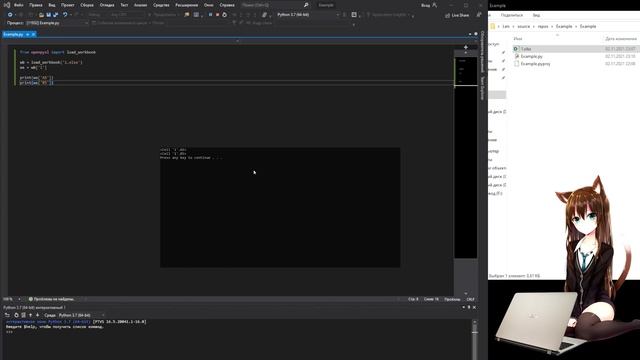
Task: Click the Visual Studio search box
Action: [x=274, y=5]
